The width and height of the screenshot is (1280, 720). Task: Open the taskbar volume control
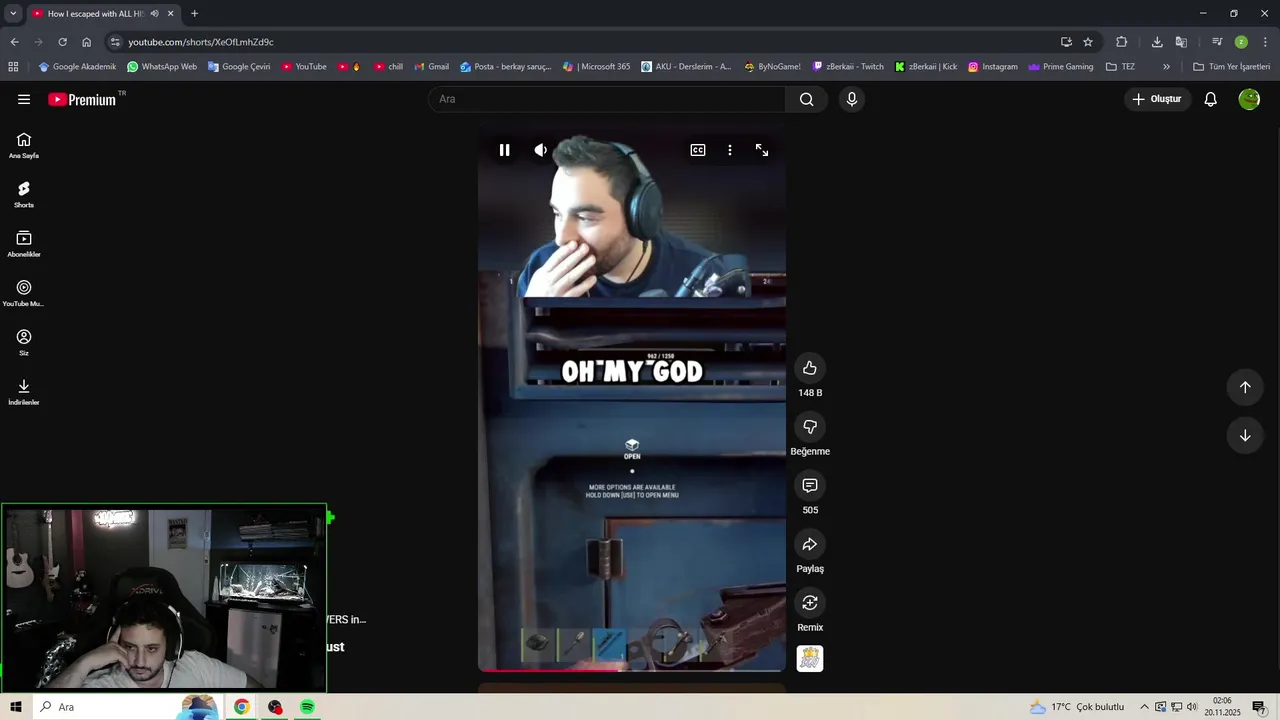coord(1192,707)
